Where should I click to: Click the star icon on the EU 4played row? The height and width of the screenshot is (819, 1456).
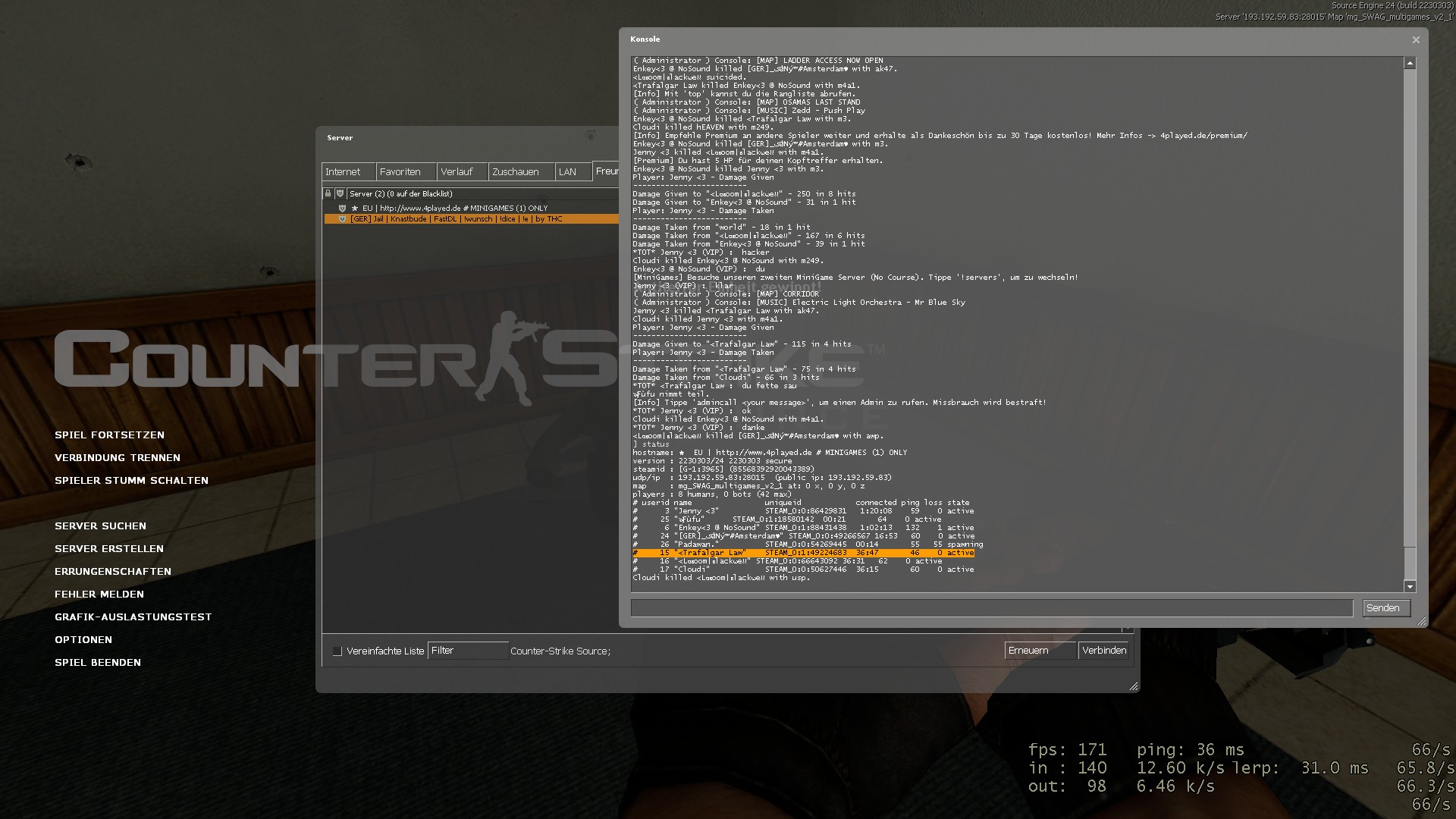point(354,208)
